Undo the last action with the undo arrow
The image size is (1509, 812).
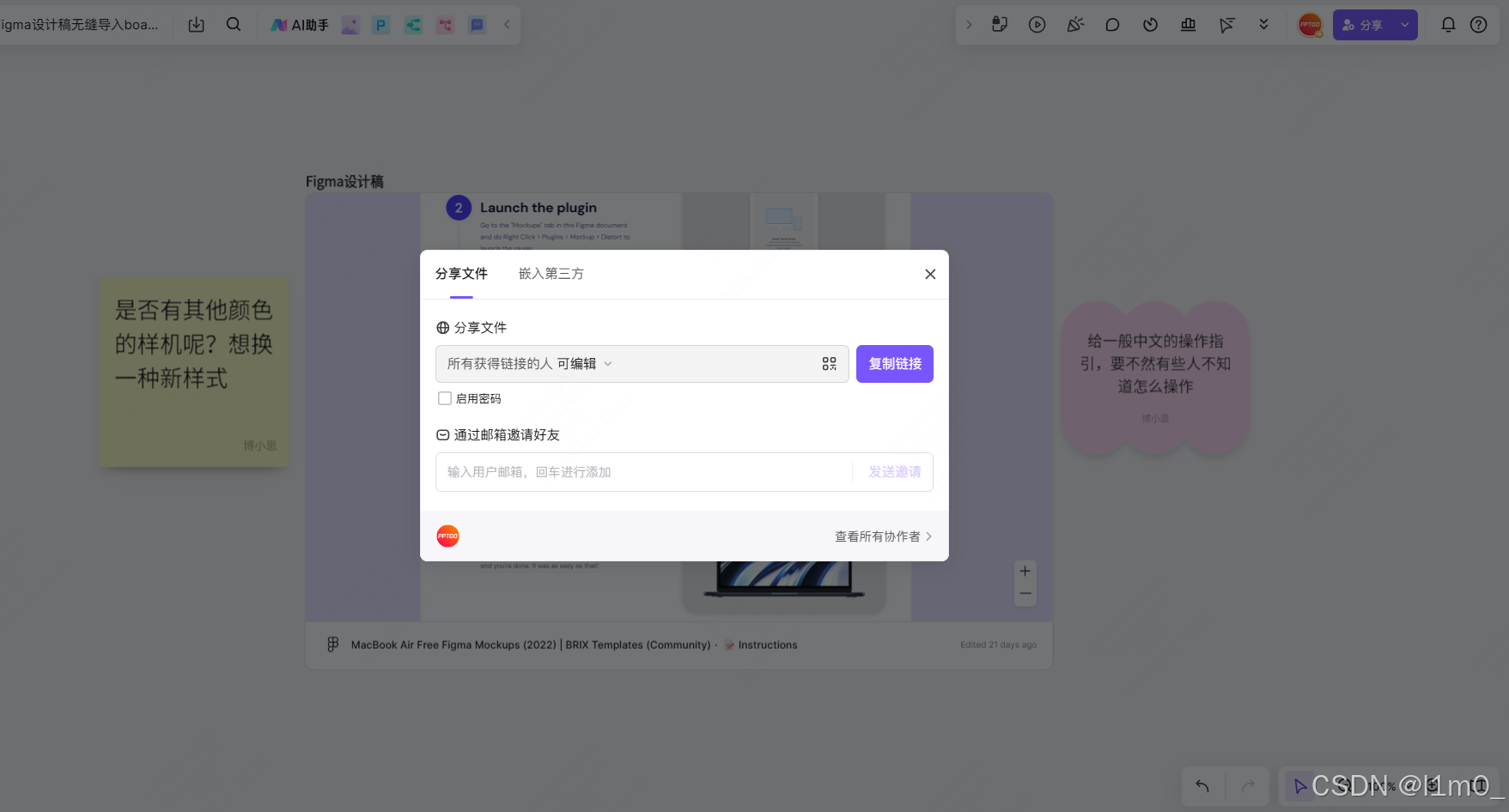1202,786
